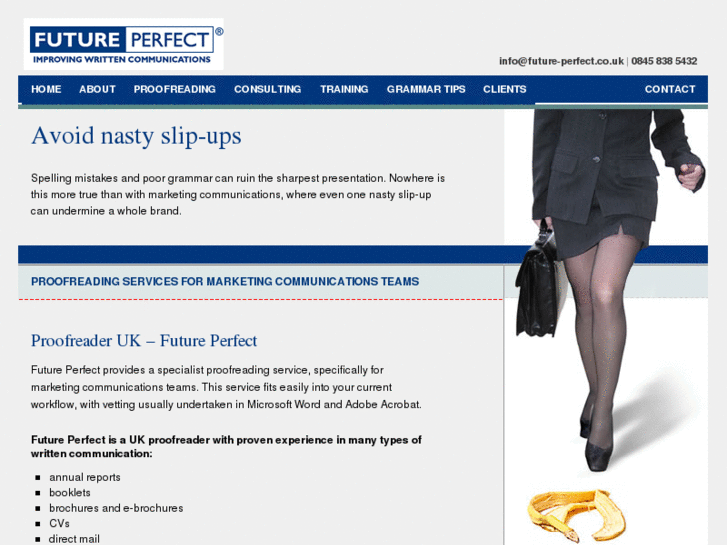The width and height of the screenshot is (727, 545).
Task: Click the info@future-perfect.co.uk email link
Action: tap(561, 61)
